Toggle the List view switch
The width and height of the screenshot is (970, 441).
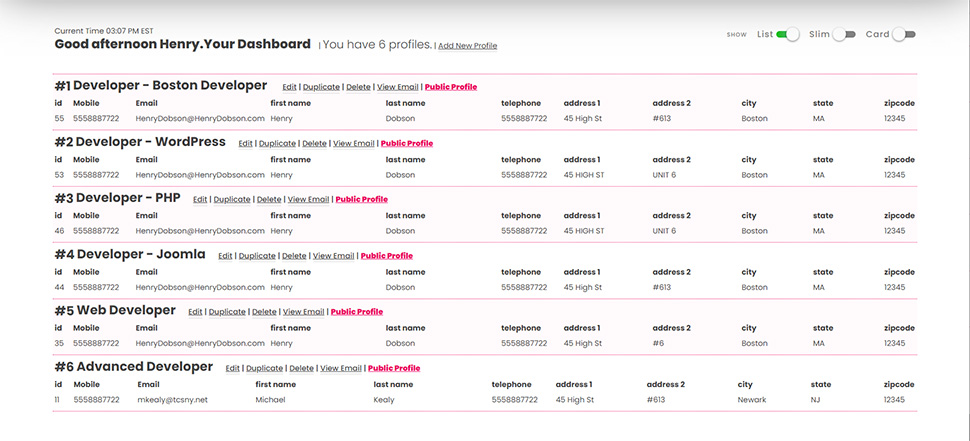[788, 34]
